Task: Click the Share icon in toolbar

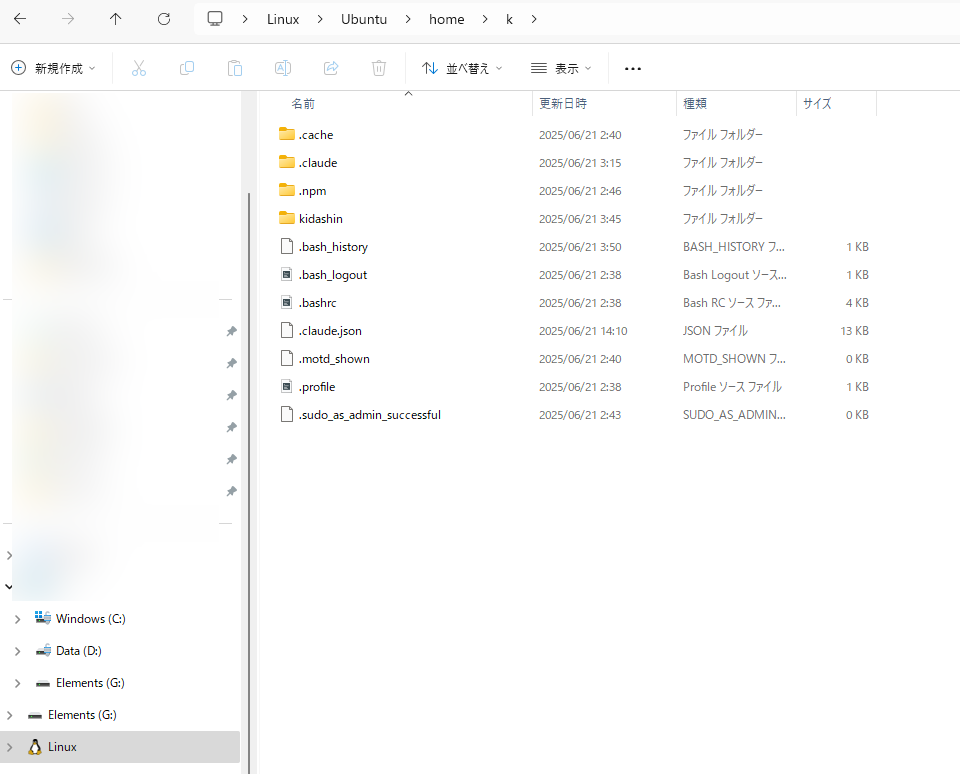Action: coord(331,68)
